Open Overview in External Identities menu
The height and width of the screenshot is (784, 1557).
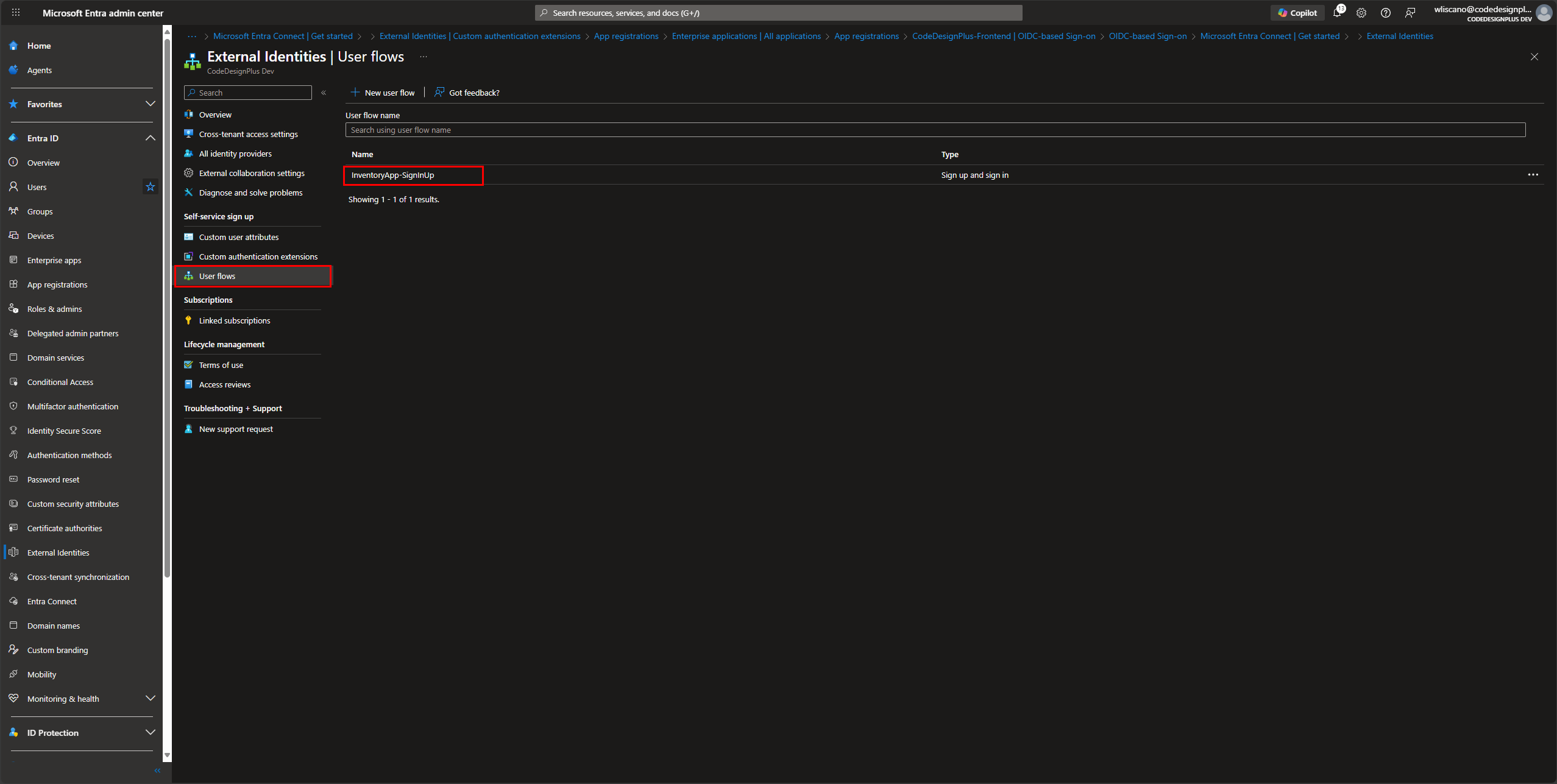[x=215, y=115]
